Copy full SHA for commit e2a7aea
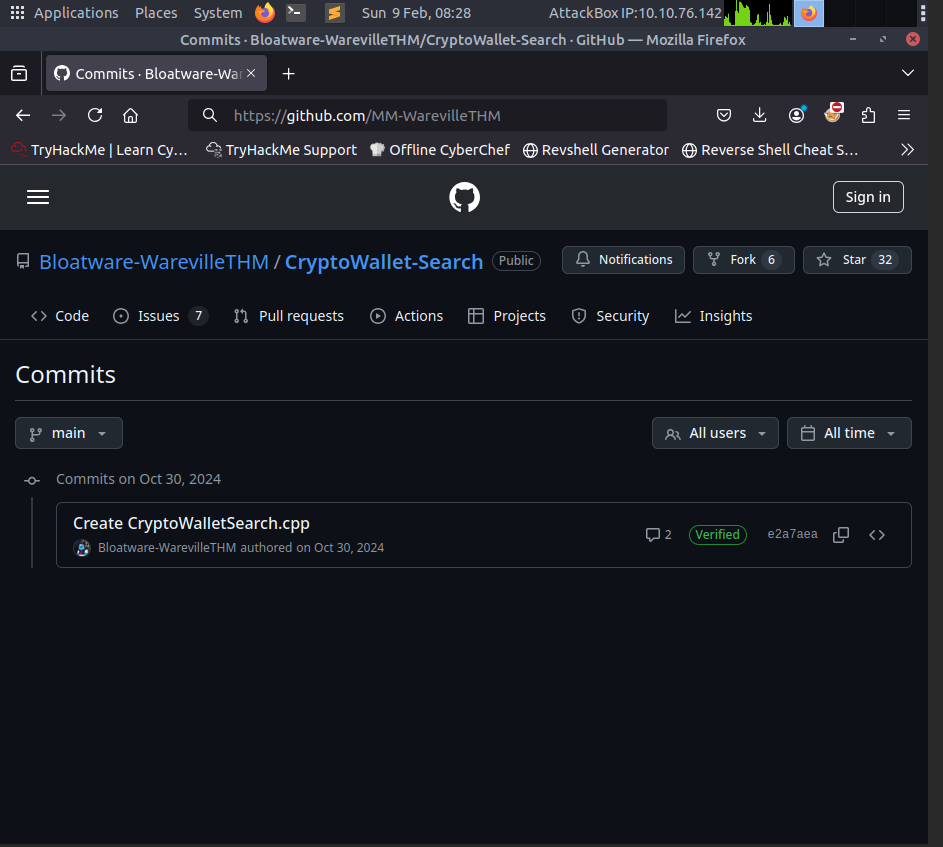 (841, 535)
